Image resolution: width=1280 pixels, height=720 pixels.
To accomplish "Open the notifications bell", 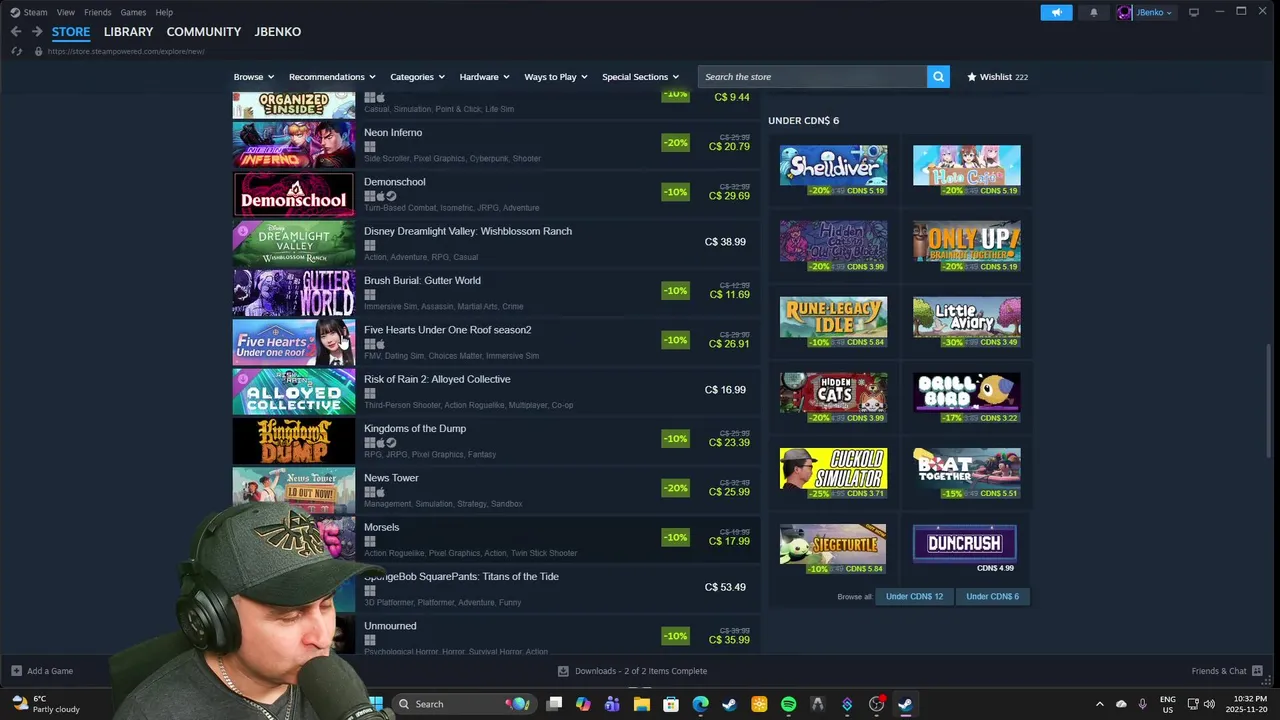I will pyautogui.click(x=1093, y=12).
